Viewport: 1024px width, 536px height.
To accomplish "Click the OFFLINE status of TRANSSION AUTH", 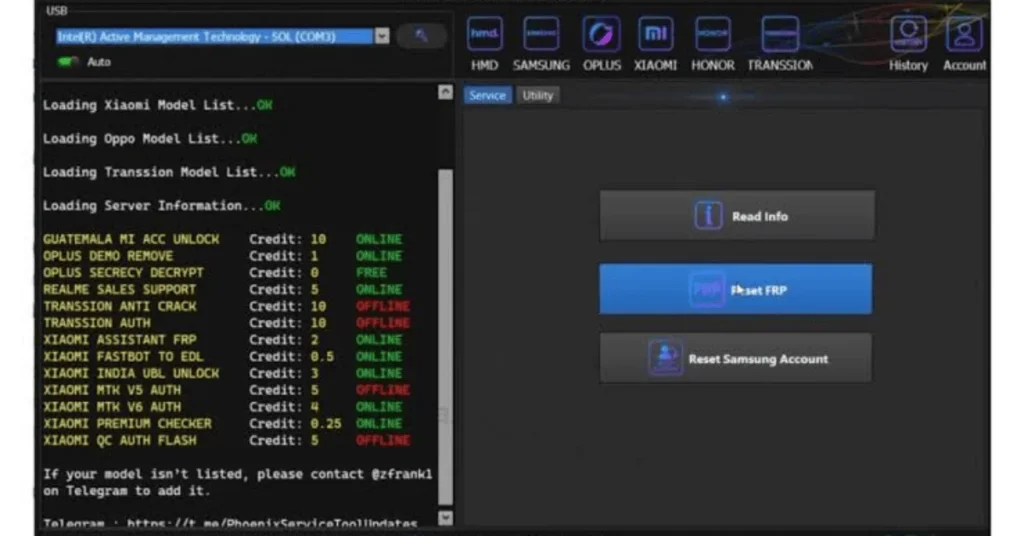I will [x=383, y=323].
